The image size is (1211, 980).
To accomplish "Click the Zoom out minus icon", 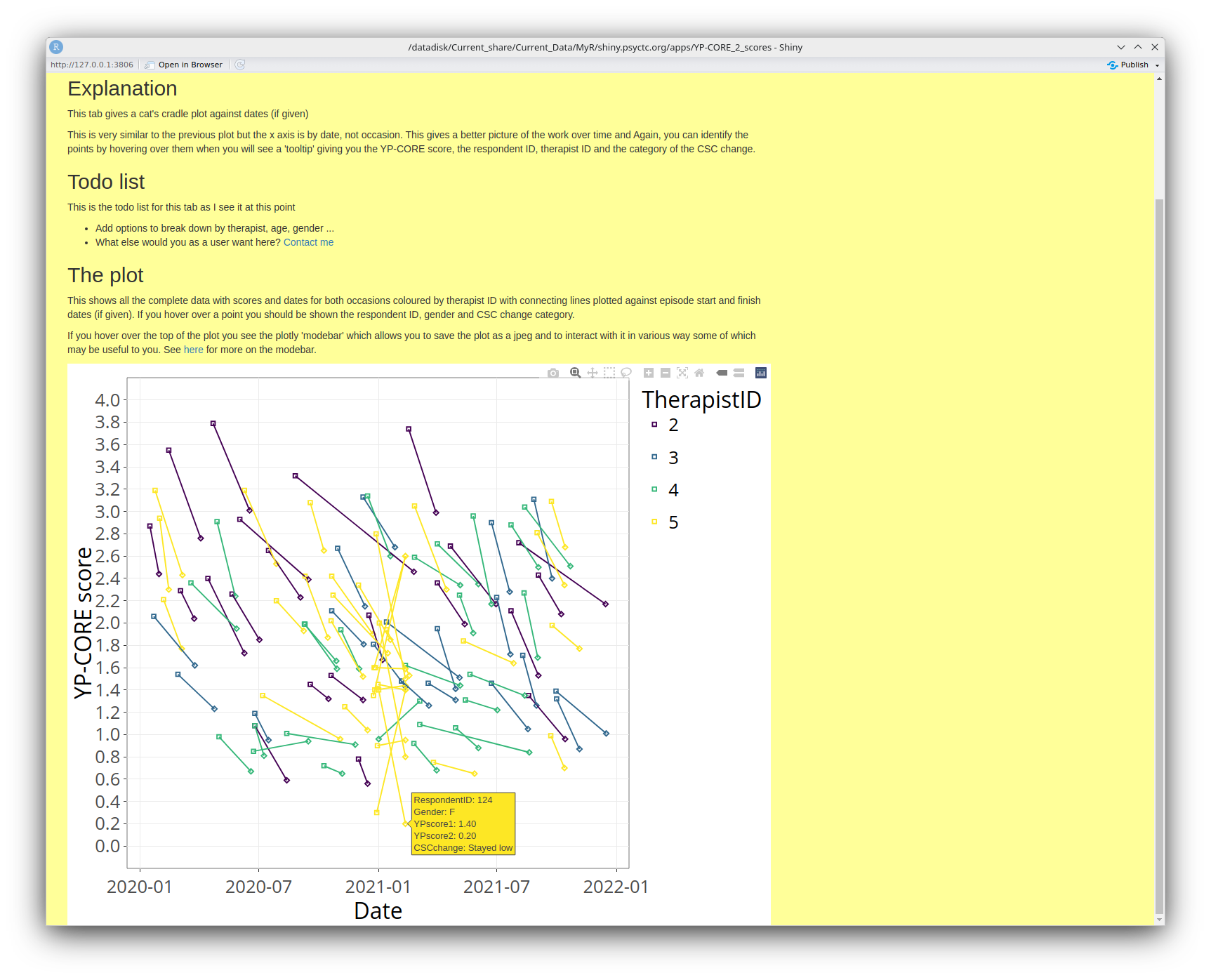I will [666, 373].
